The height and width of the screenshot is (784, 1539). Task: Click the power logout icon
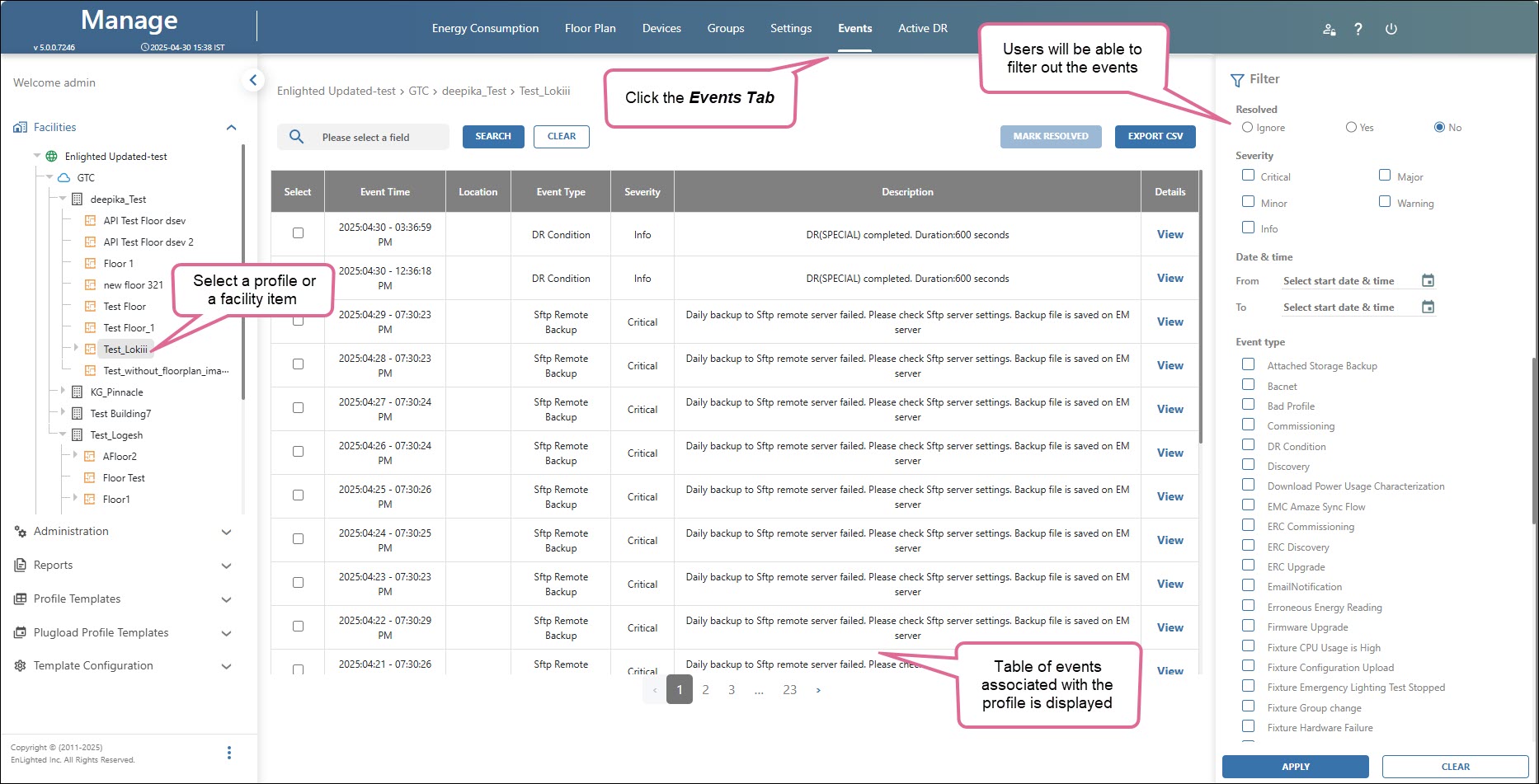click(1391, 29)
